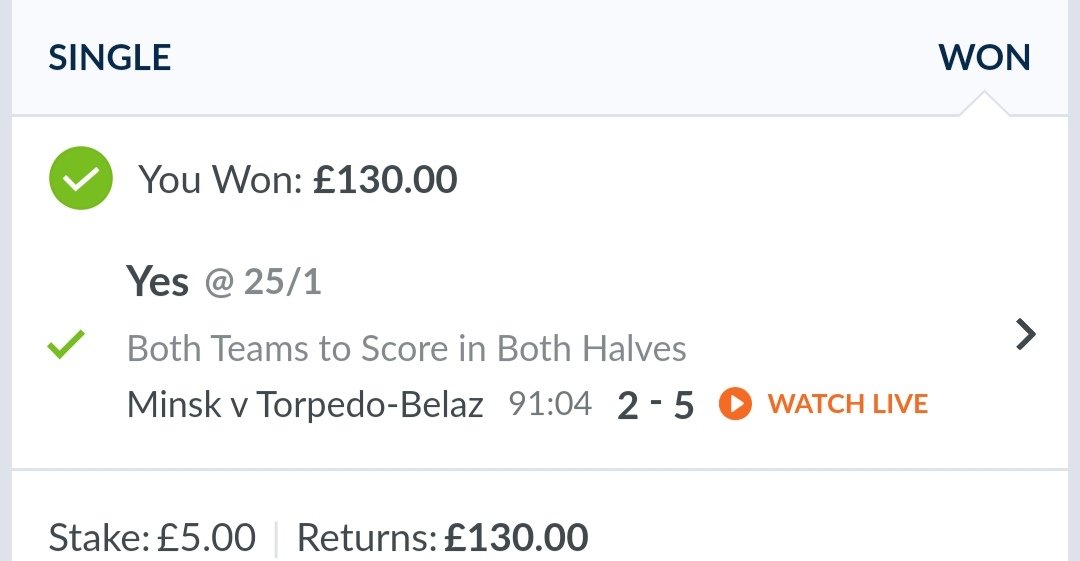Click the SINGLE bet type label

110,57
